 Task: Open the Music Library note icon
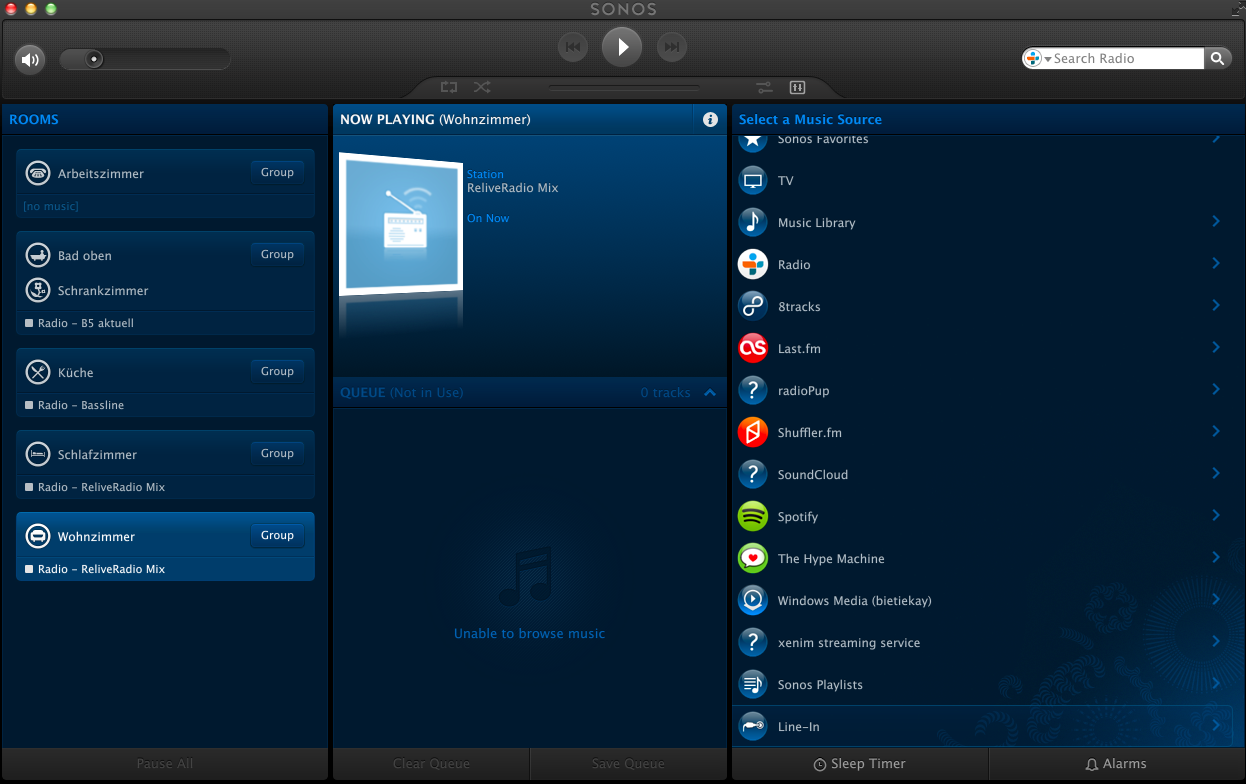752,223
